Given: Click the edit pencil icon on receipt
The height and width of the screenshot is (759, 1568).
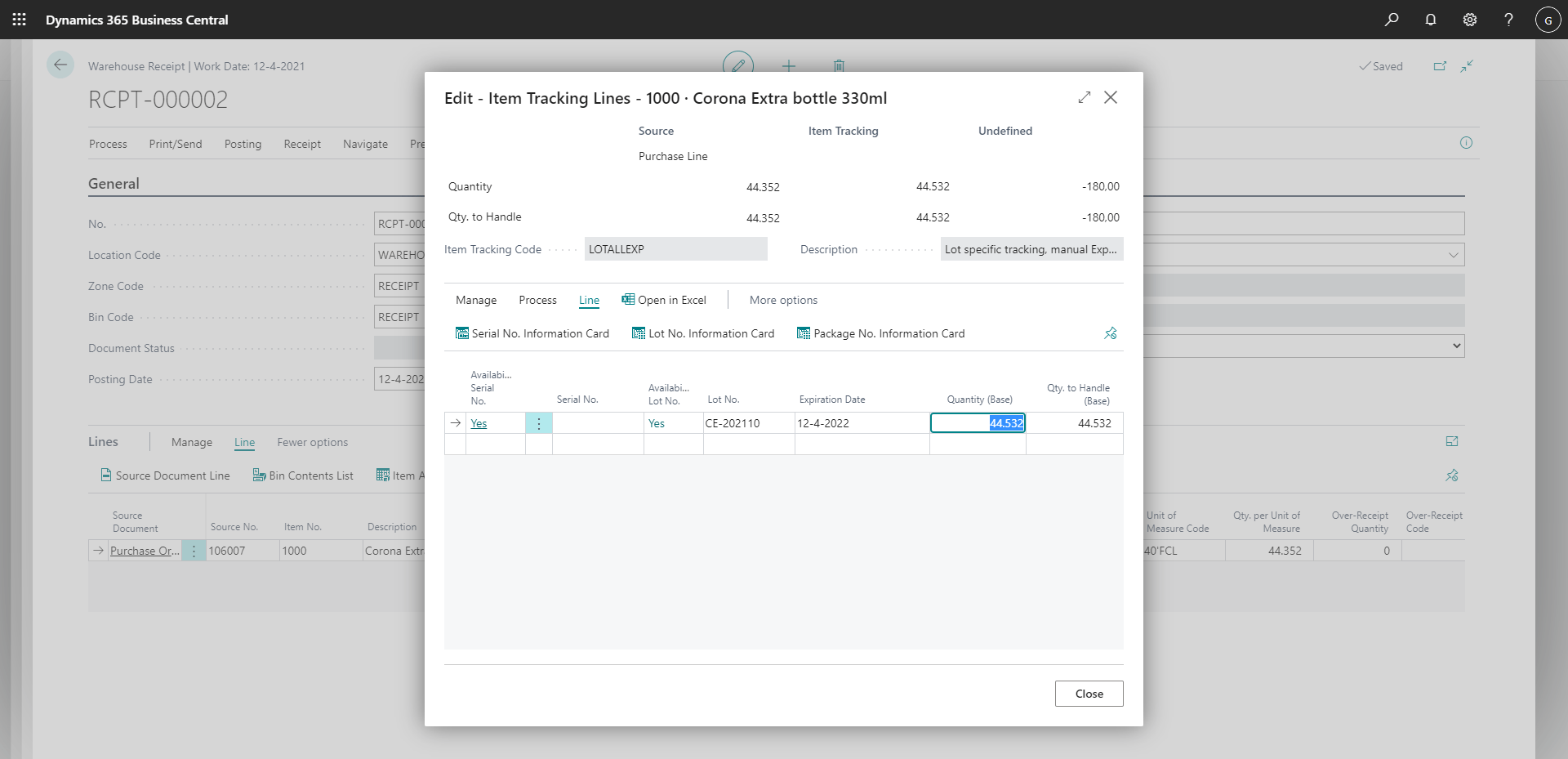Looking at the screenshot, I should (x=738, y=64).
